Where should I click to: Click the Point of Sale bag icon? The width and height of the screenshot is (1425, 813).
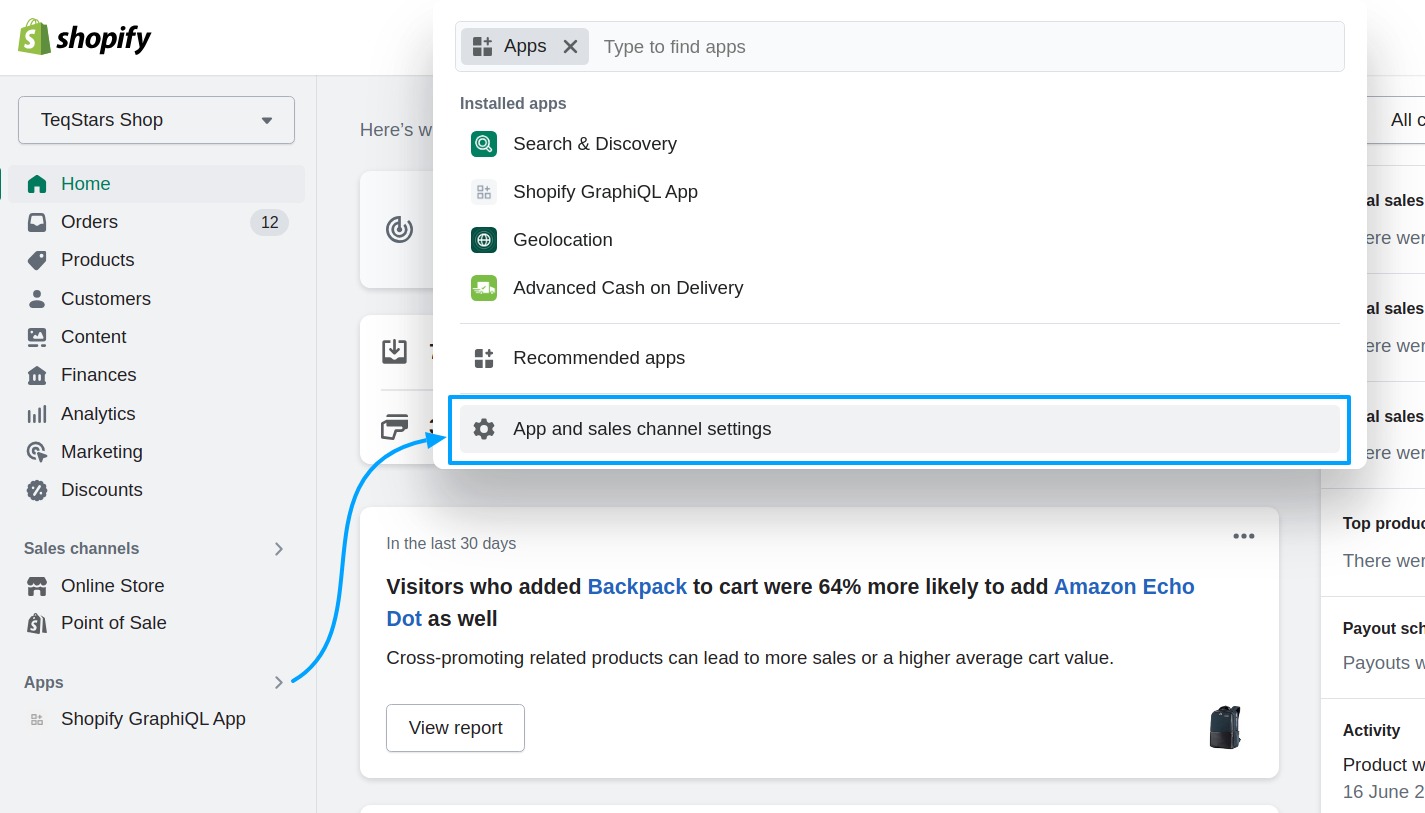[37, 623]
